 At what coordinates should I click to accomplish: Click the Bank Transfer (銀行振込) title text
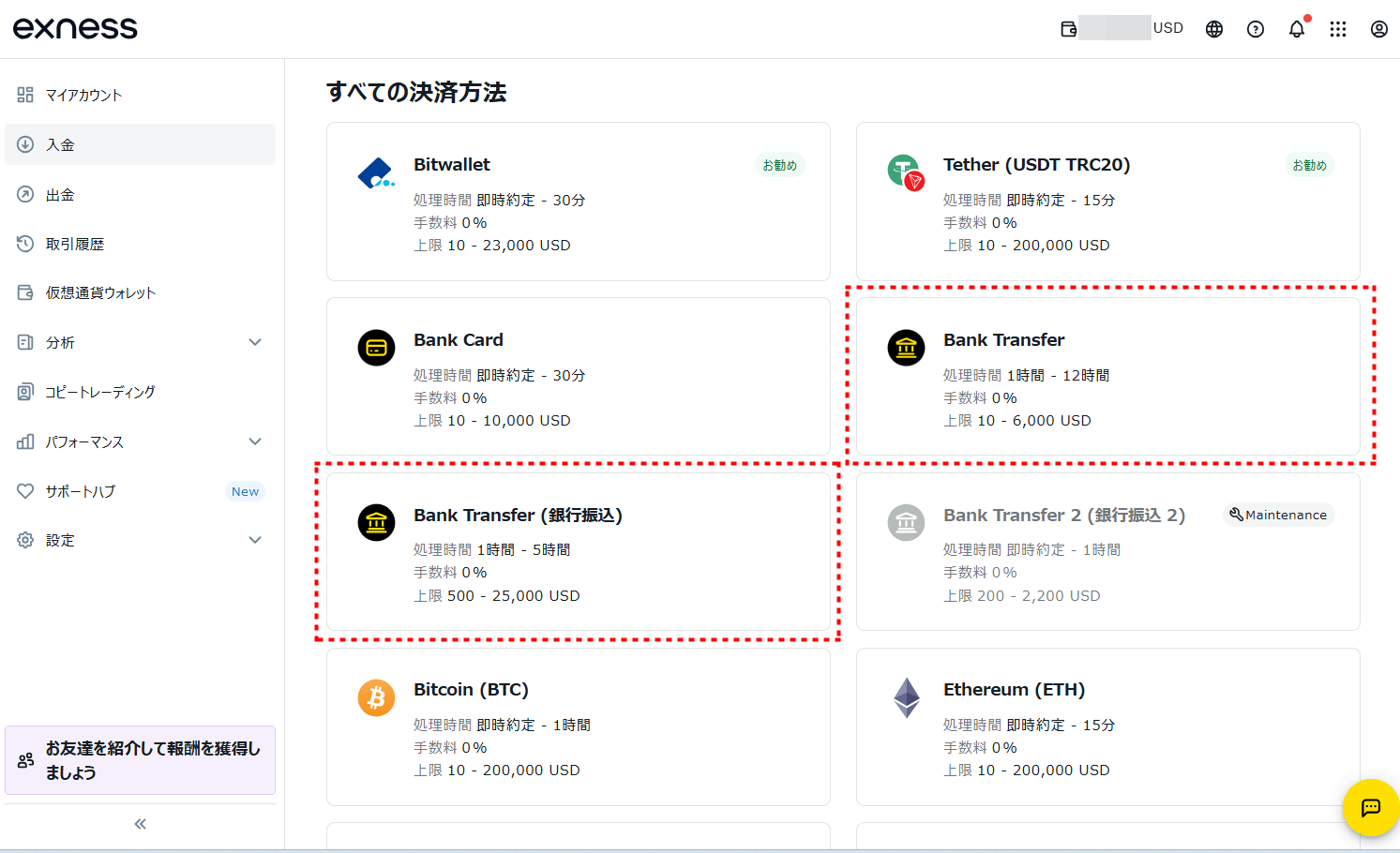(x=519, y=516)
